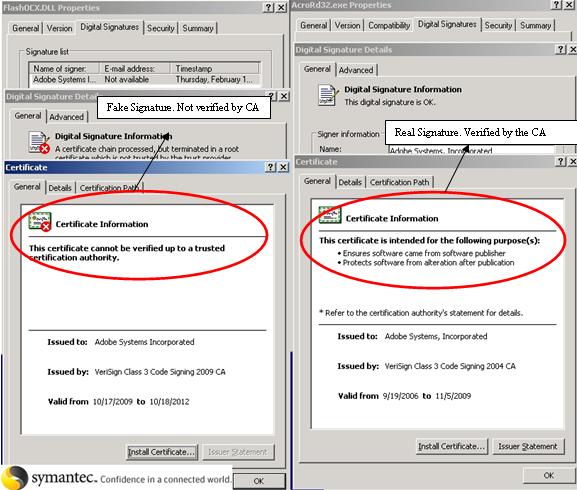Click help button in right Certificate title bar
This screenshot has height=490, width=577.
tap(560, 161)
